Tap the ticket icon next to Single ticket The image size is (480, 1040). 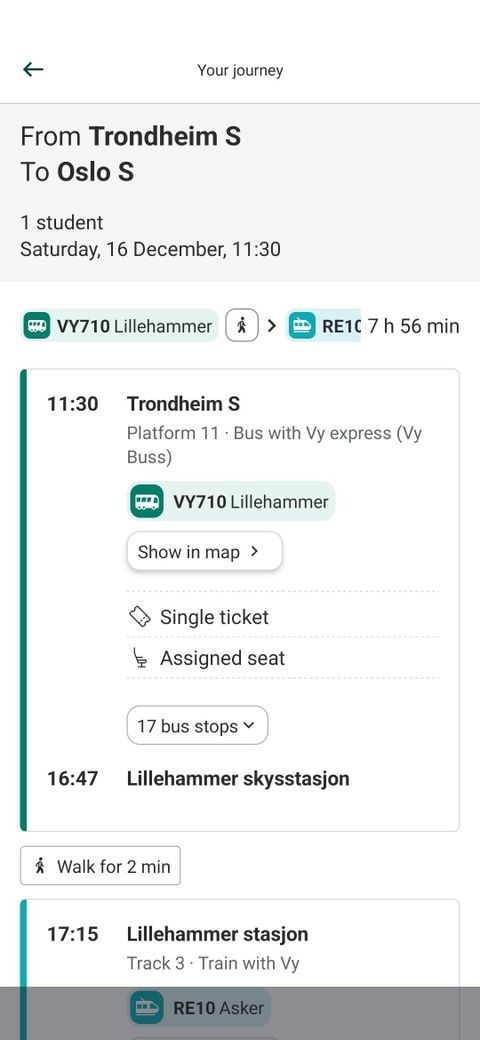click(139, 617)
